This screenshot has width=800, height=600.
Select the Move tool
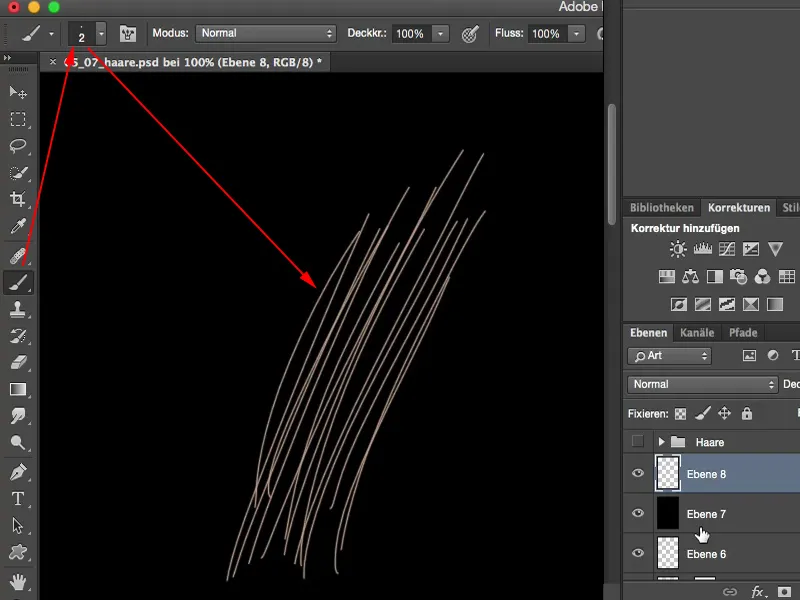point(18,92)
